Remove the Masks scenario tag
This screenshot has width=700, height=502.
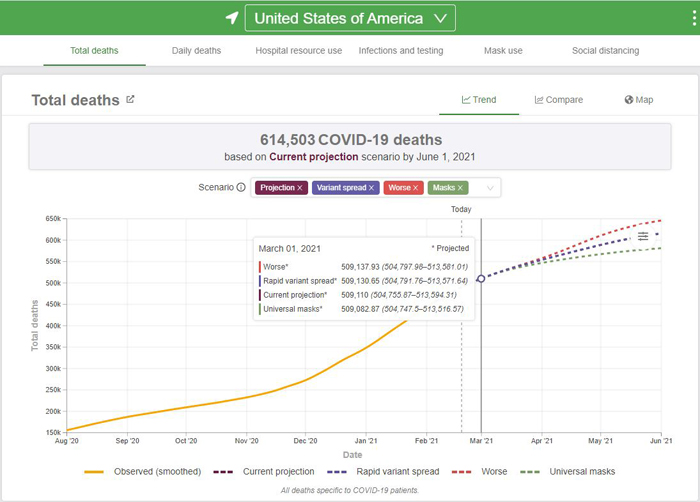click(x=460, y=188)
